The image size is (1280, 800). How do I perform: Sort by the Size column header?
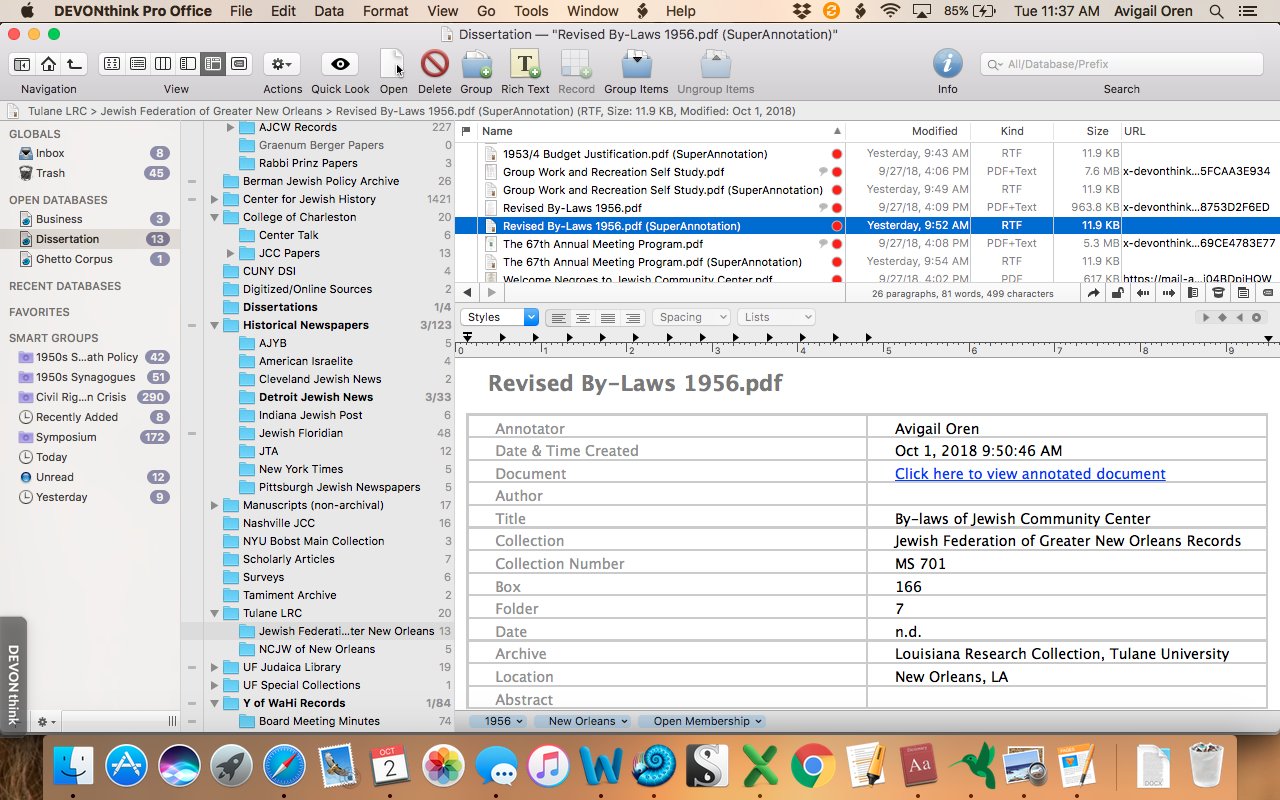[1087, 131]
